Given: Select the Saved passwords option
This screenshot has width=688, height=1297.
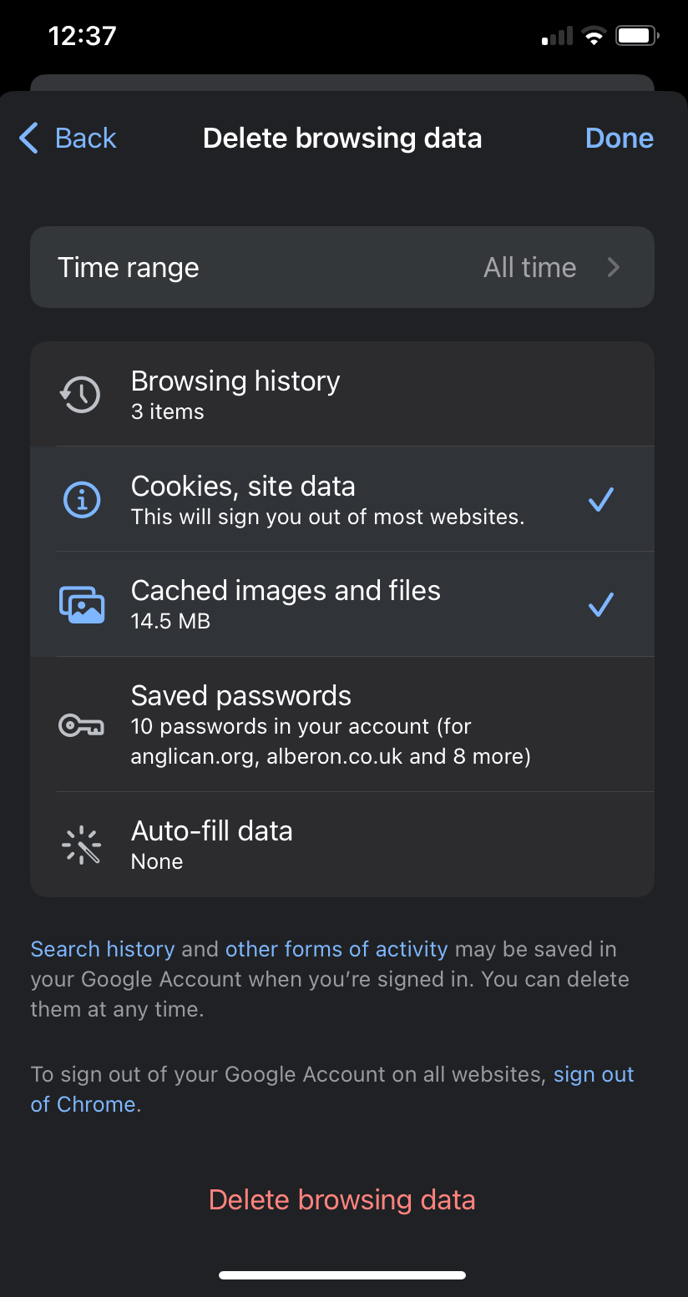Looking at the screenshot, I should click(342, 724).
